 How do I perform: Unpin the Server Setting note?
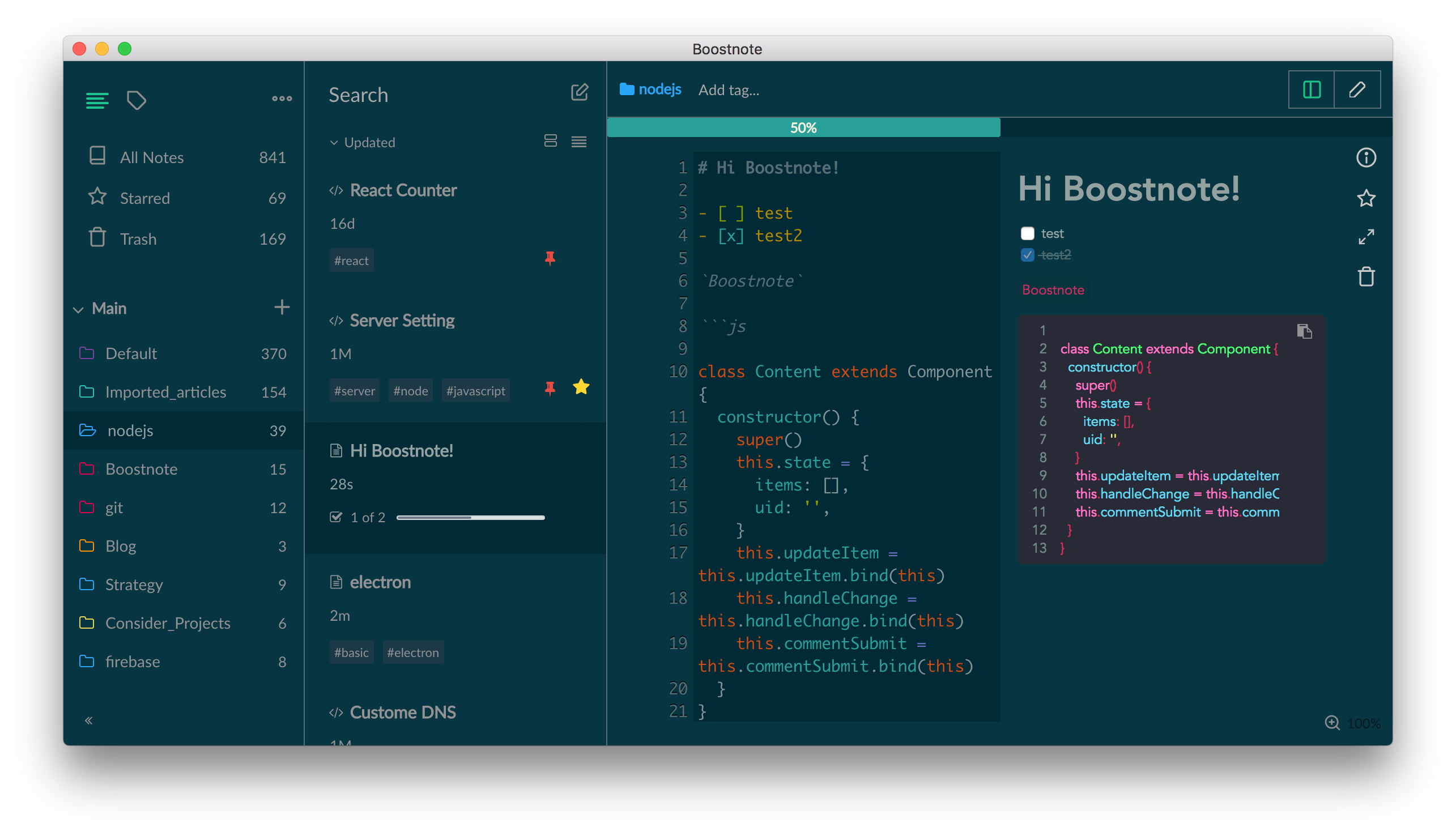click(550, 389)
